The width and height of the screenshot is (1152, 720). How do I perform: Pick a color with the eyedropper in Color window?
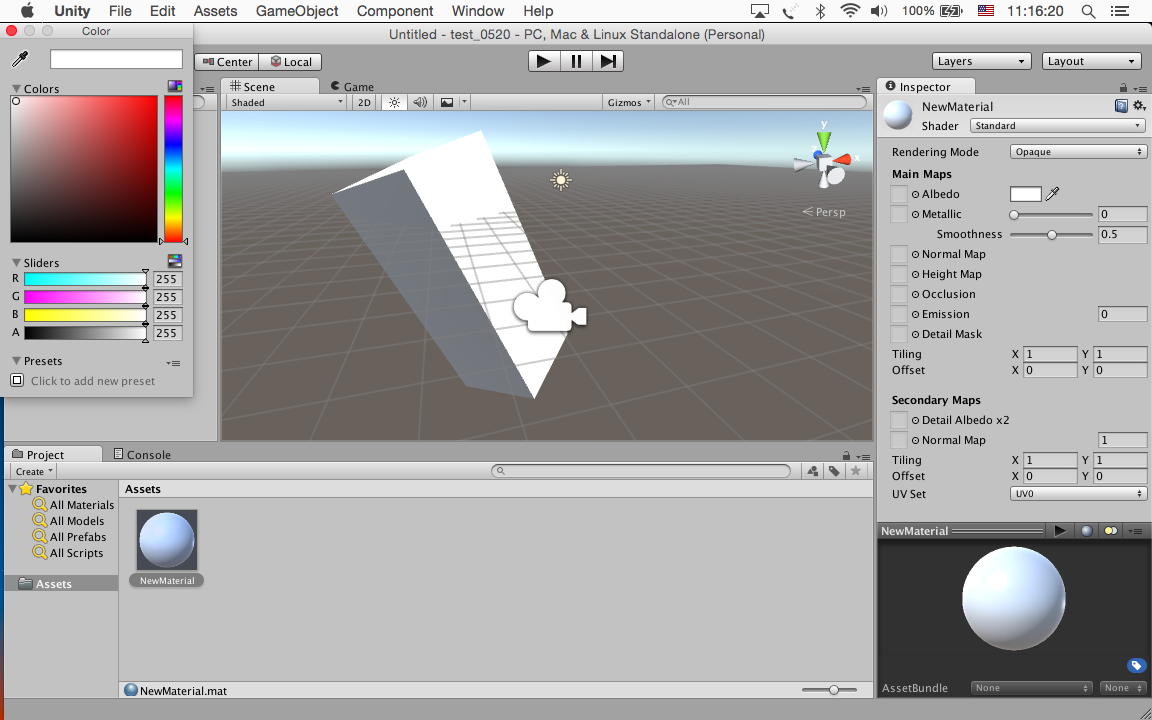19,60
